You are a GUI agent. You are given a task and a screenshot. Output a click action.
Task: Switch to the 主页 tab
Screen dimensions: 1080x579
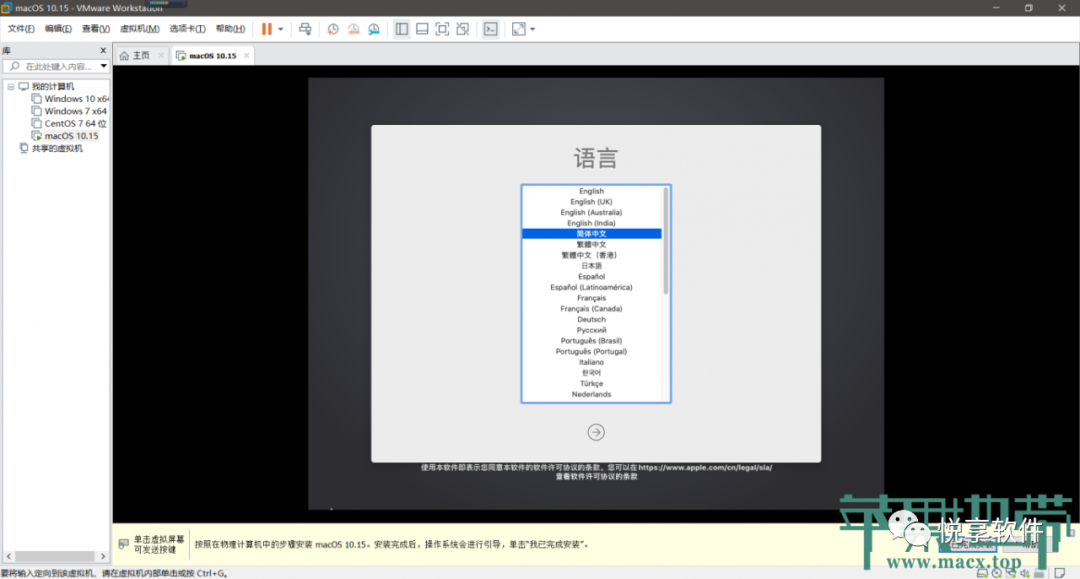(141, 56)
